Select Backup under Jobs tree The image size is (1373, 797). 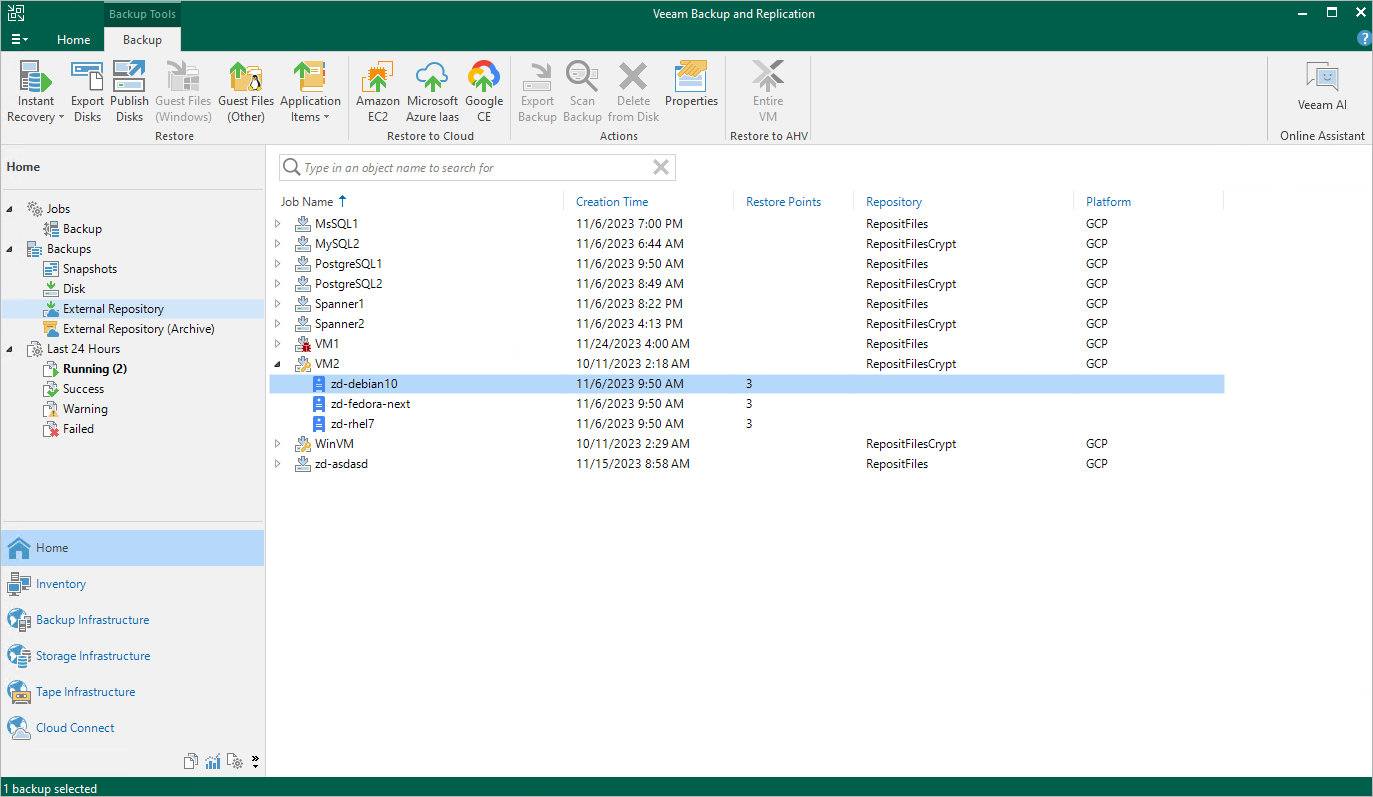pos(82,229)
